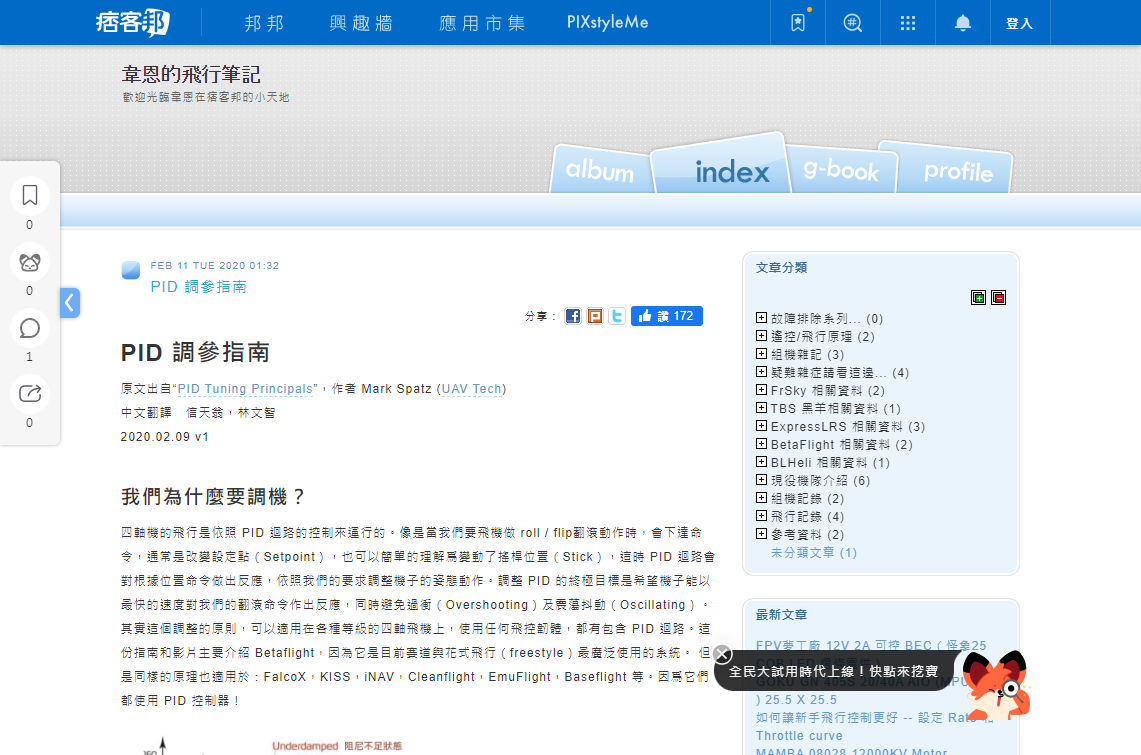Viewport: 1141px width, 755px height.
Task: Select the 最新文章 panel heading
Action: (781, 615)
